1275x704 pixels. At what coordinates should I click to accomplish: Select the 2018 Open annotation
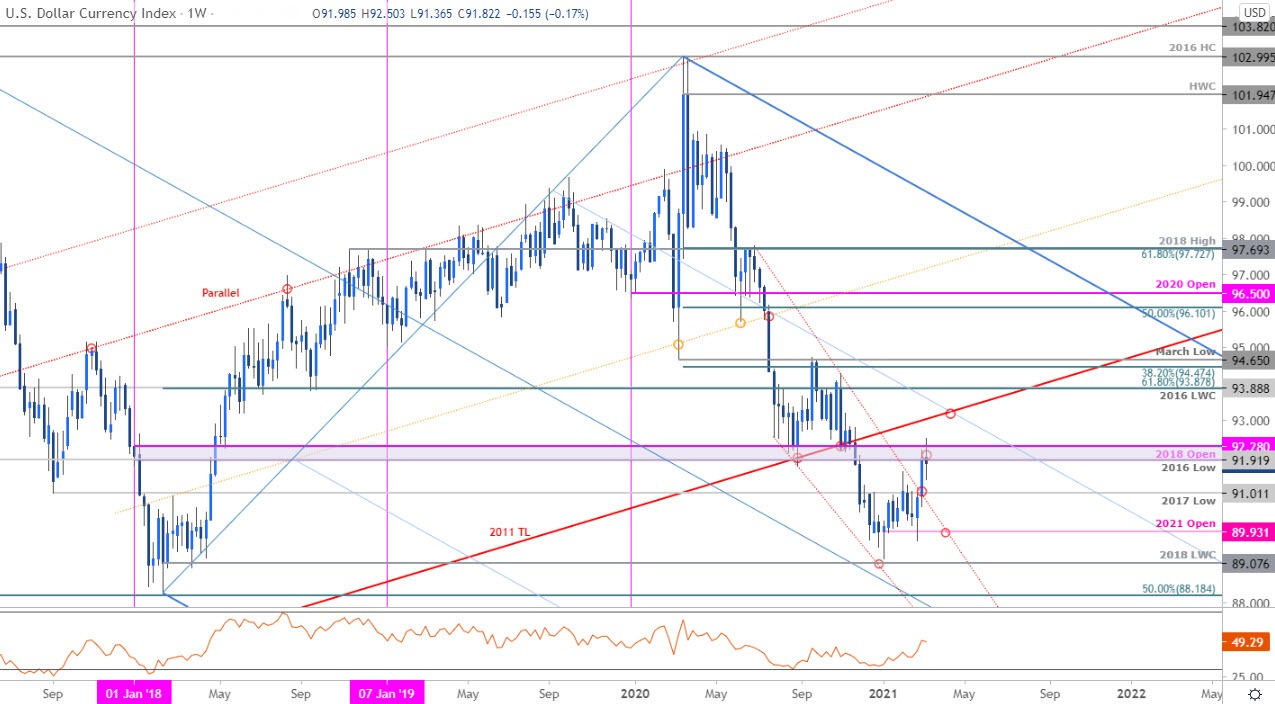[1187, 454]
